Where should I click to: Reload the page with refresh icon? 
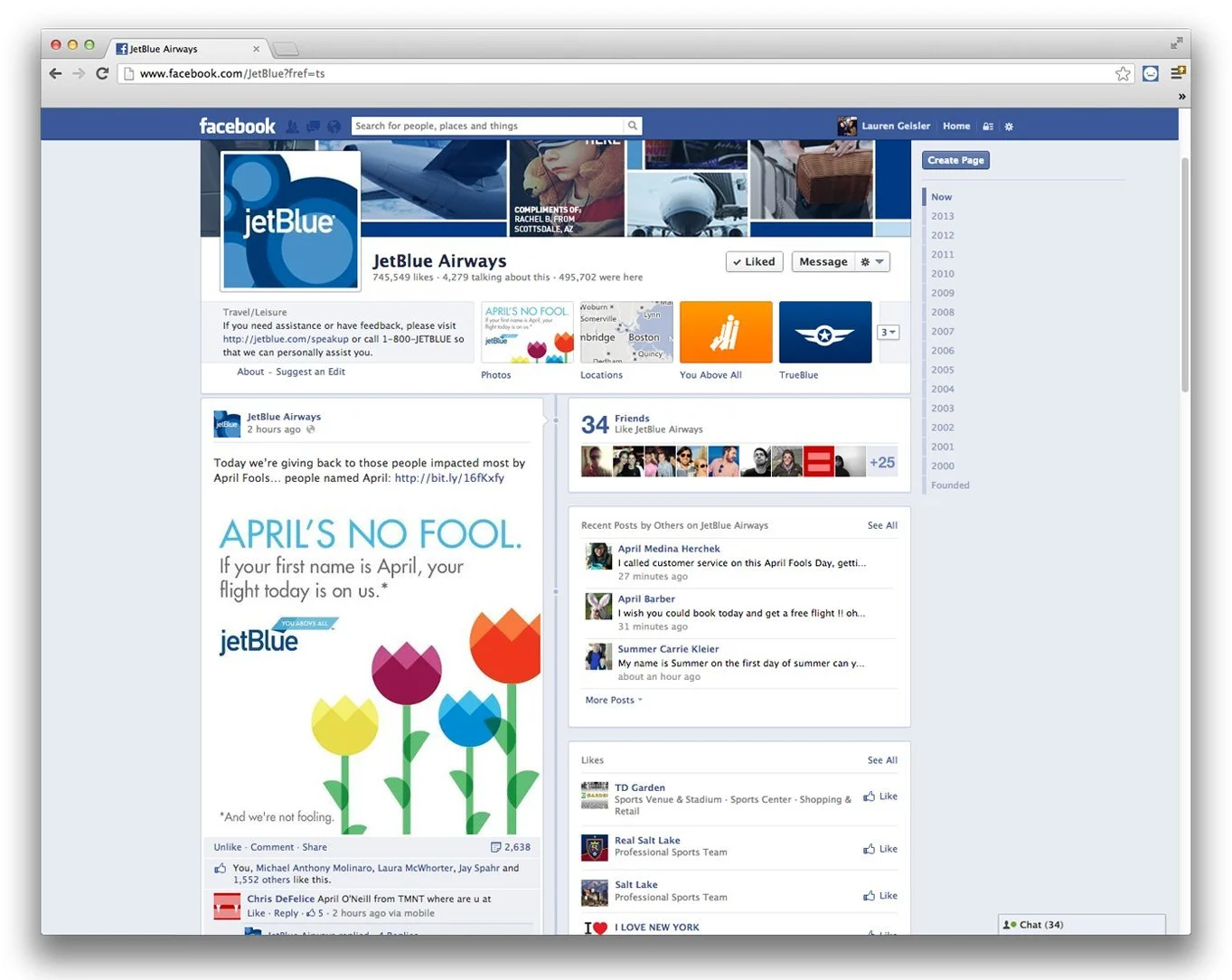click(x=102, y=73)
